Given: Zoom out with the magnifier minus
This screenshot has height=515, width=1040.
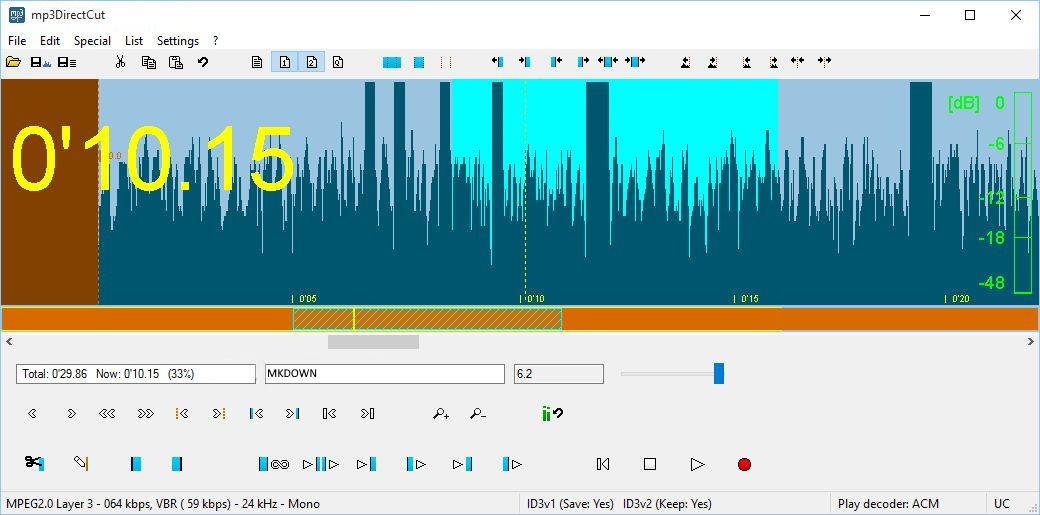Looking at the screenshot, I should coord(478,413).
